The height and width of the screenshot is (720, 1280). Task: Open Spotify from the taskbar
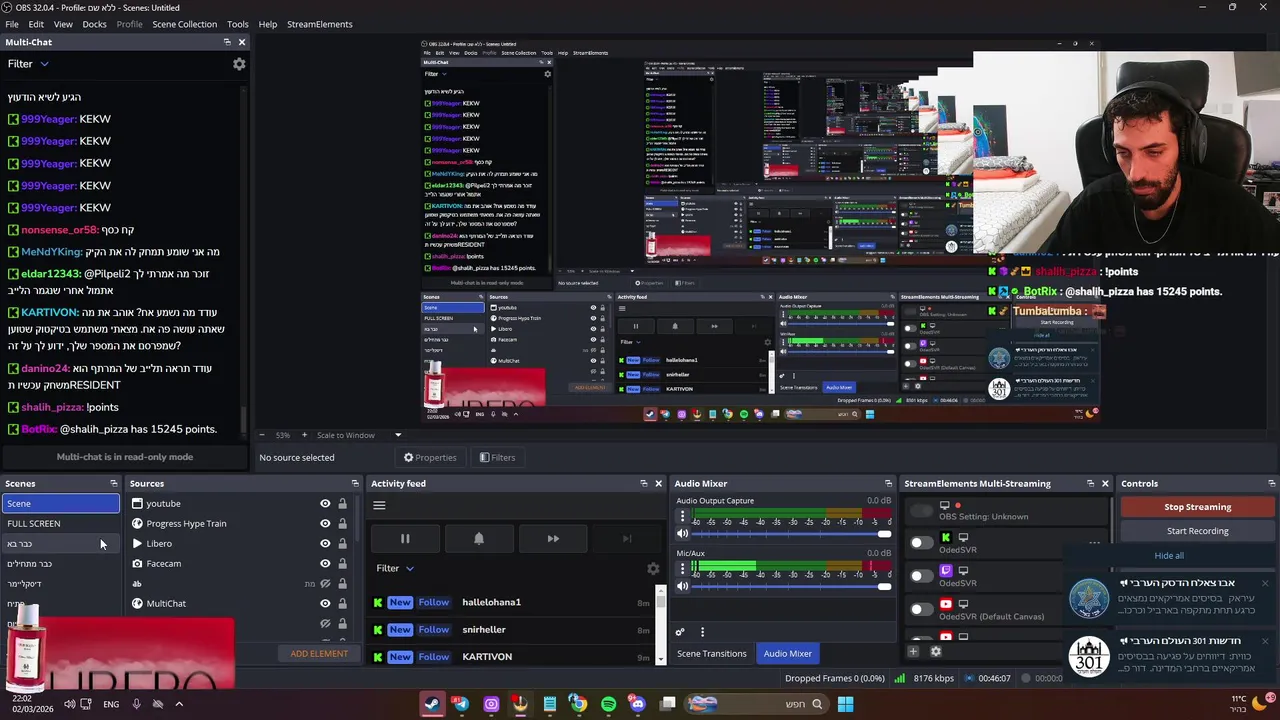pos(609,704)
